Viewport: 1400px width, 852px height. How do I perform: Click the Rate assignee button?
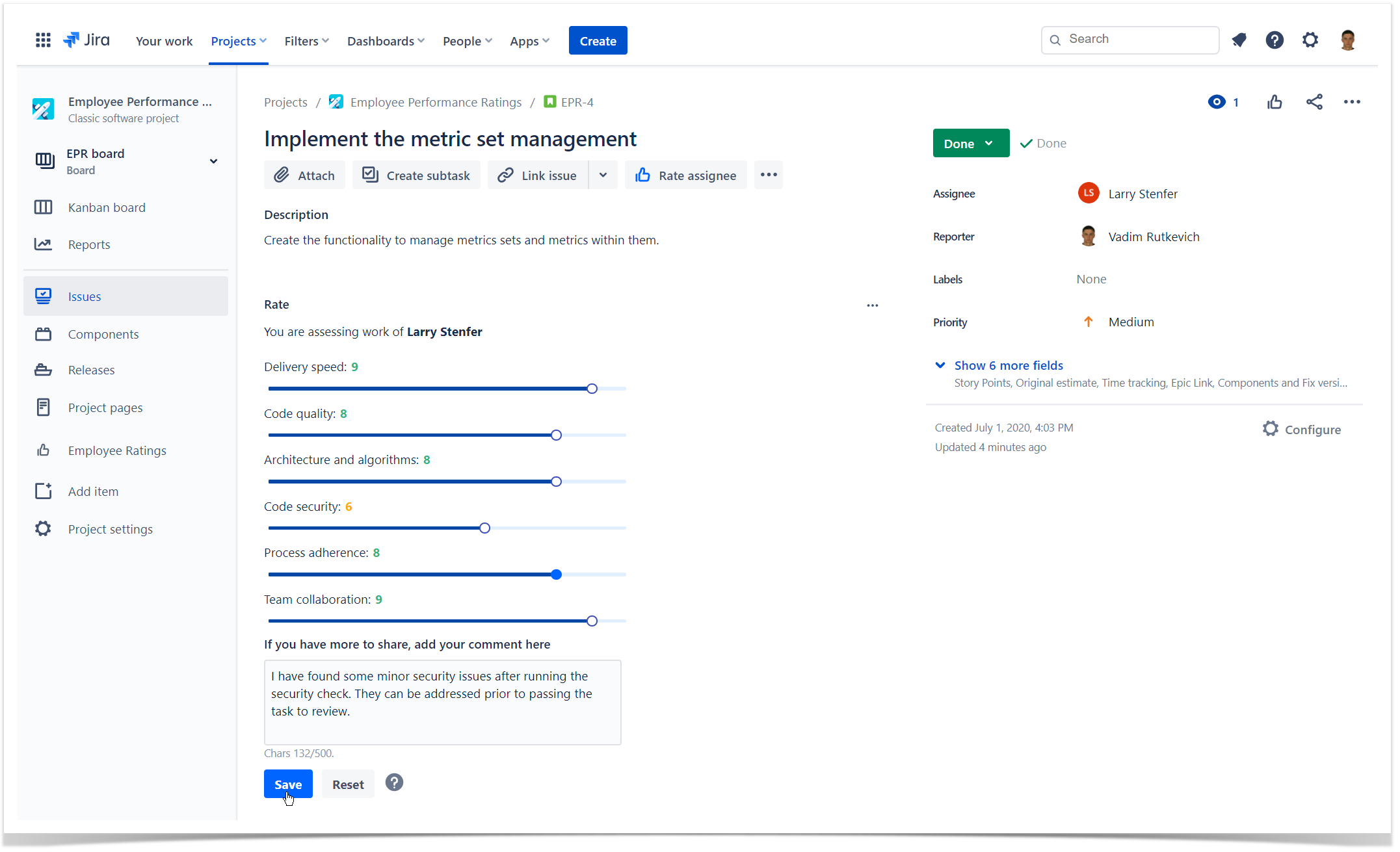685,175
